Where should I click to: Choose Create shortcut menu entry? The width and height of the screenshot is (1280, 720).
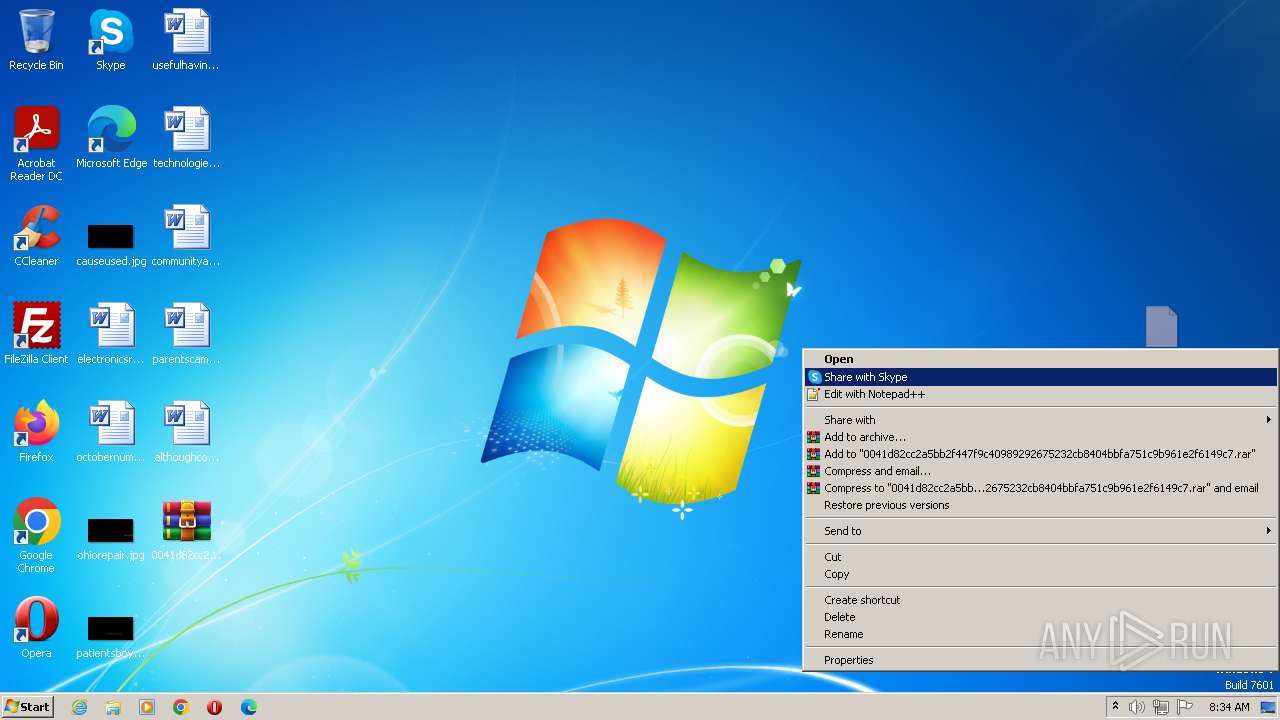point(1040,600)
